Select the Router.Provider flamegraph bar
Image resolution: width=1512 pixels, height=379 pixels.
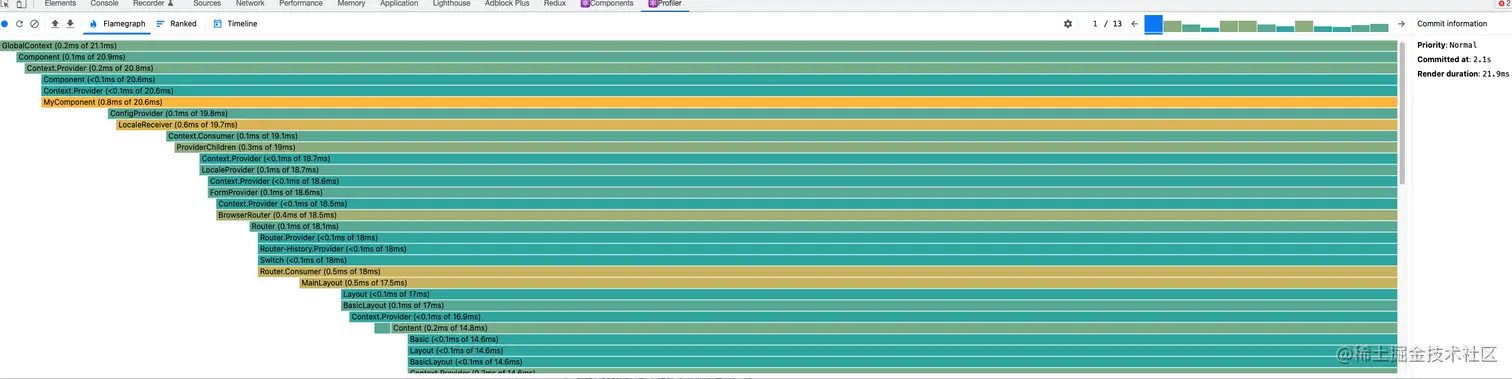pyautogui.click(x=827, y=238)
